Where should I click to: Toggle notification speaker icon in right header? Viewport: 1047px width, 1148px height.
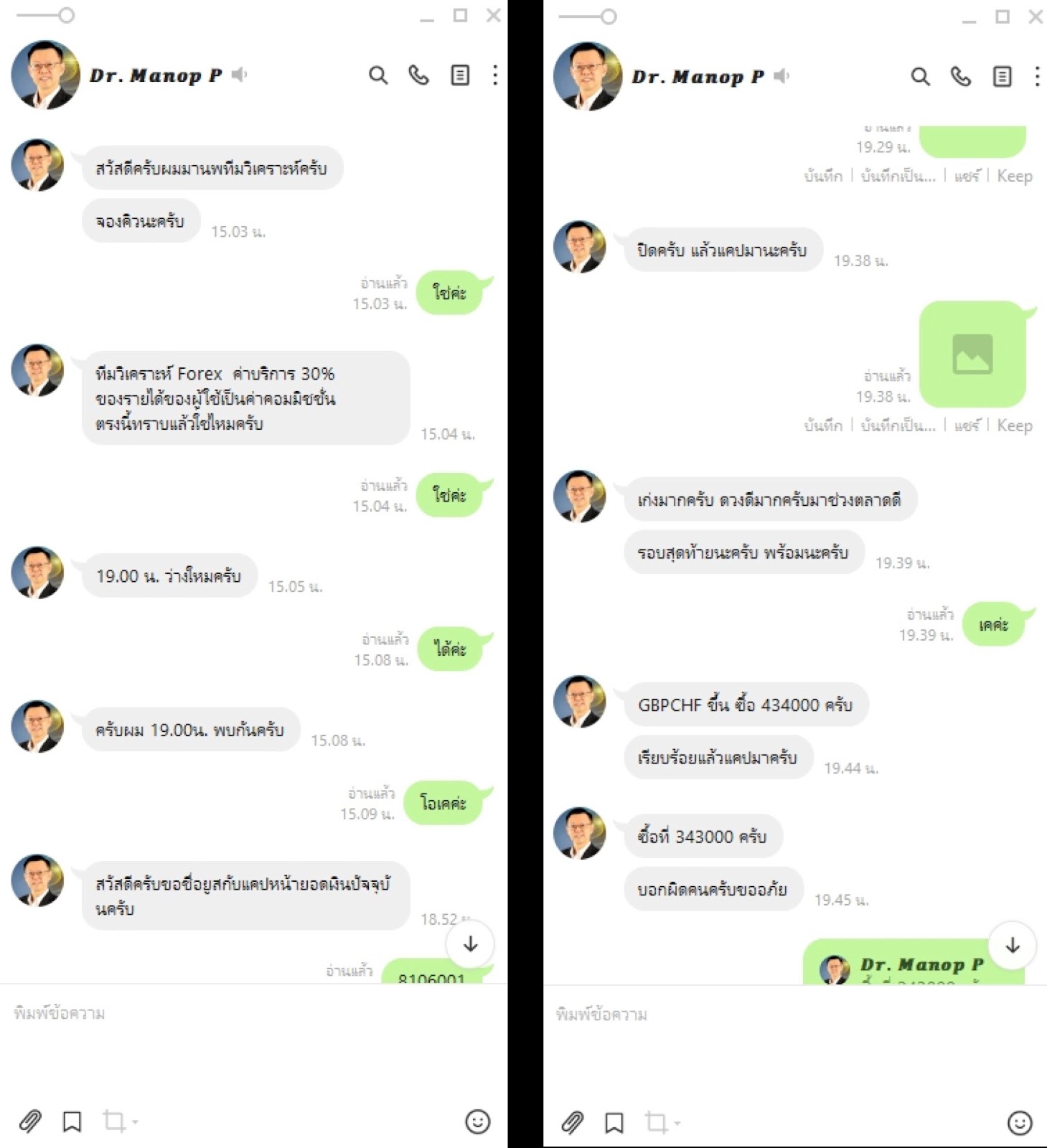tap(781, 76)
